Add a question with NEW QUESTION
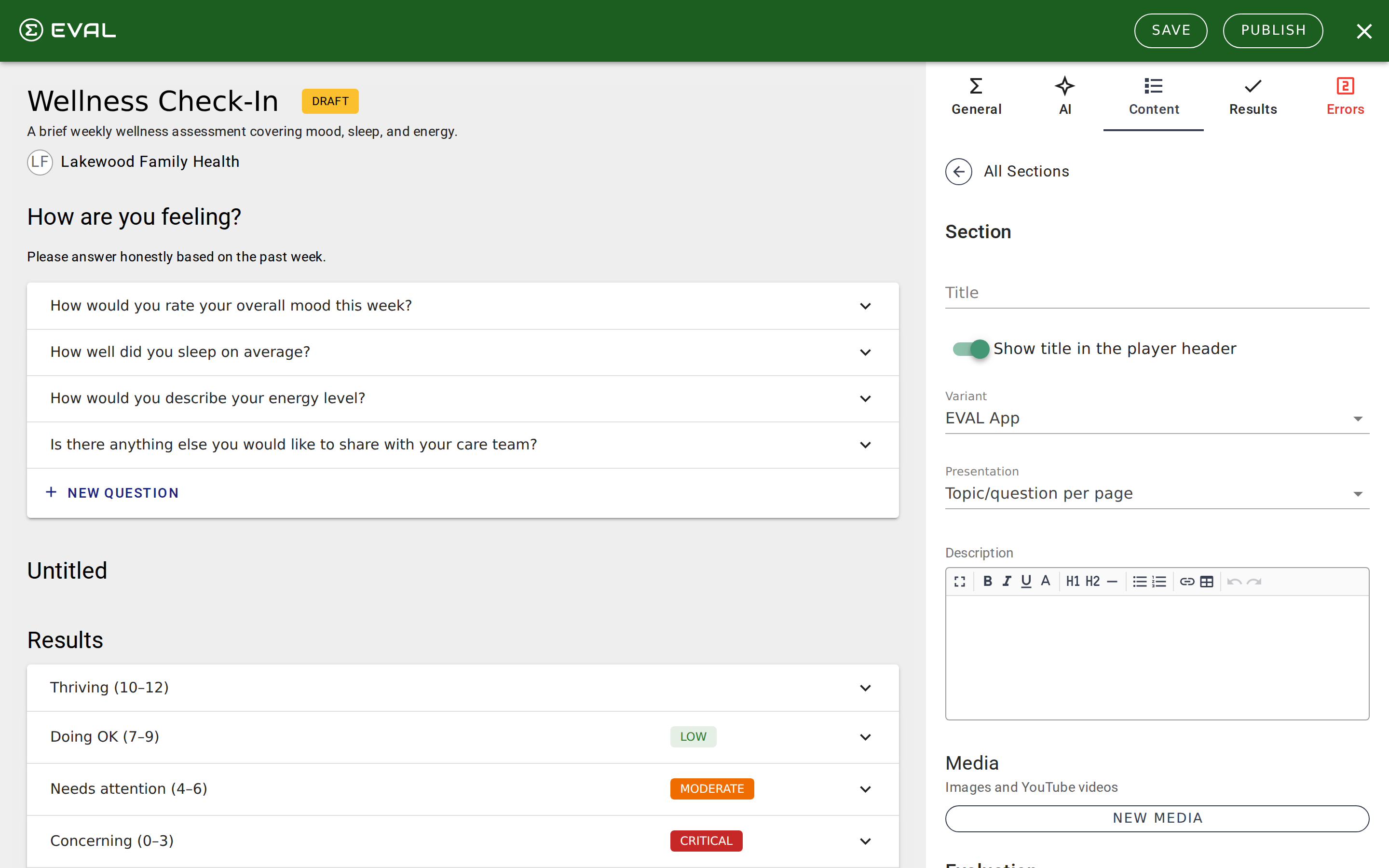The image size is (1389, 868). click(112, 492)
